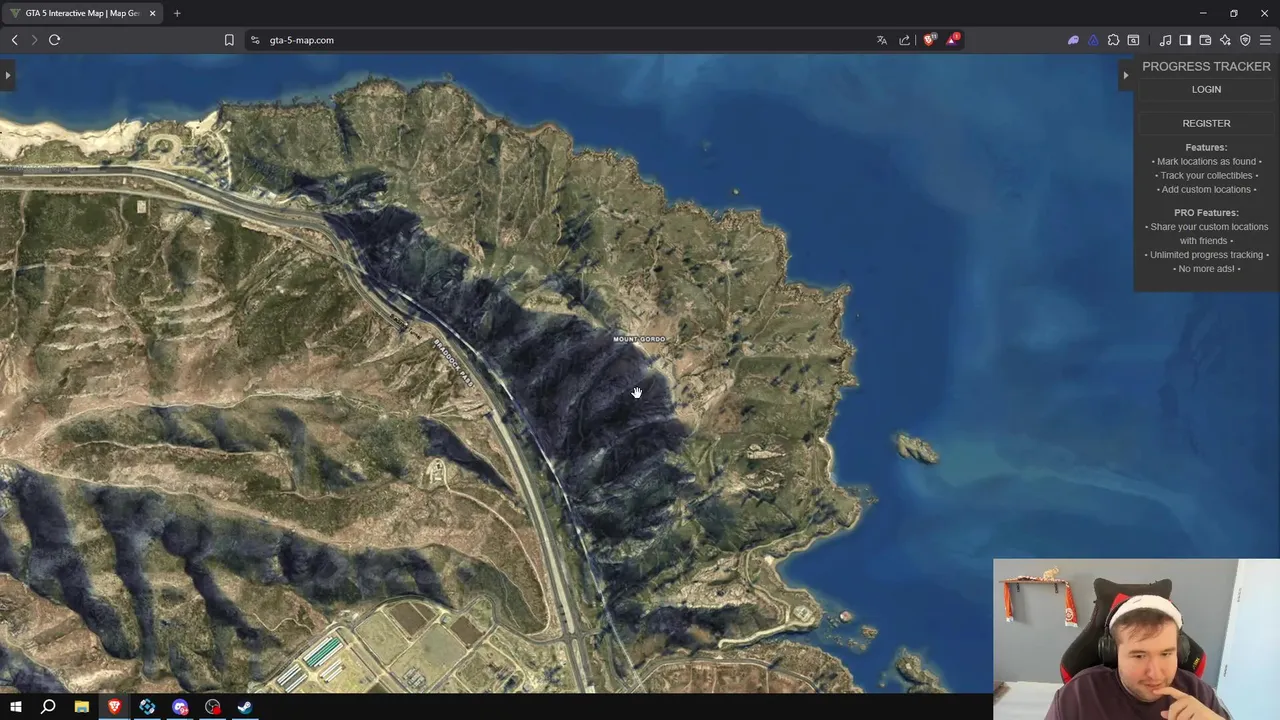Collapse the Progress Tracker panel arrow
This screenshot has width=1280, height=720.
pyautogui.click(x=1125, y=75)
